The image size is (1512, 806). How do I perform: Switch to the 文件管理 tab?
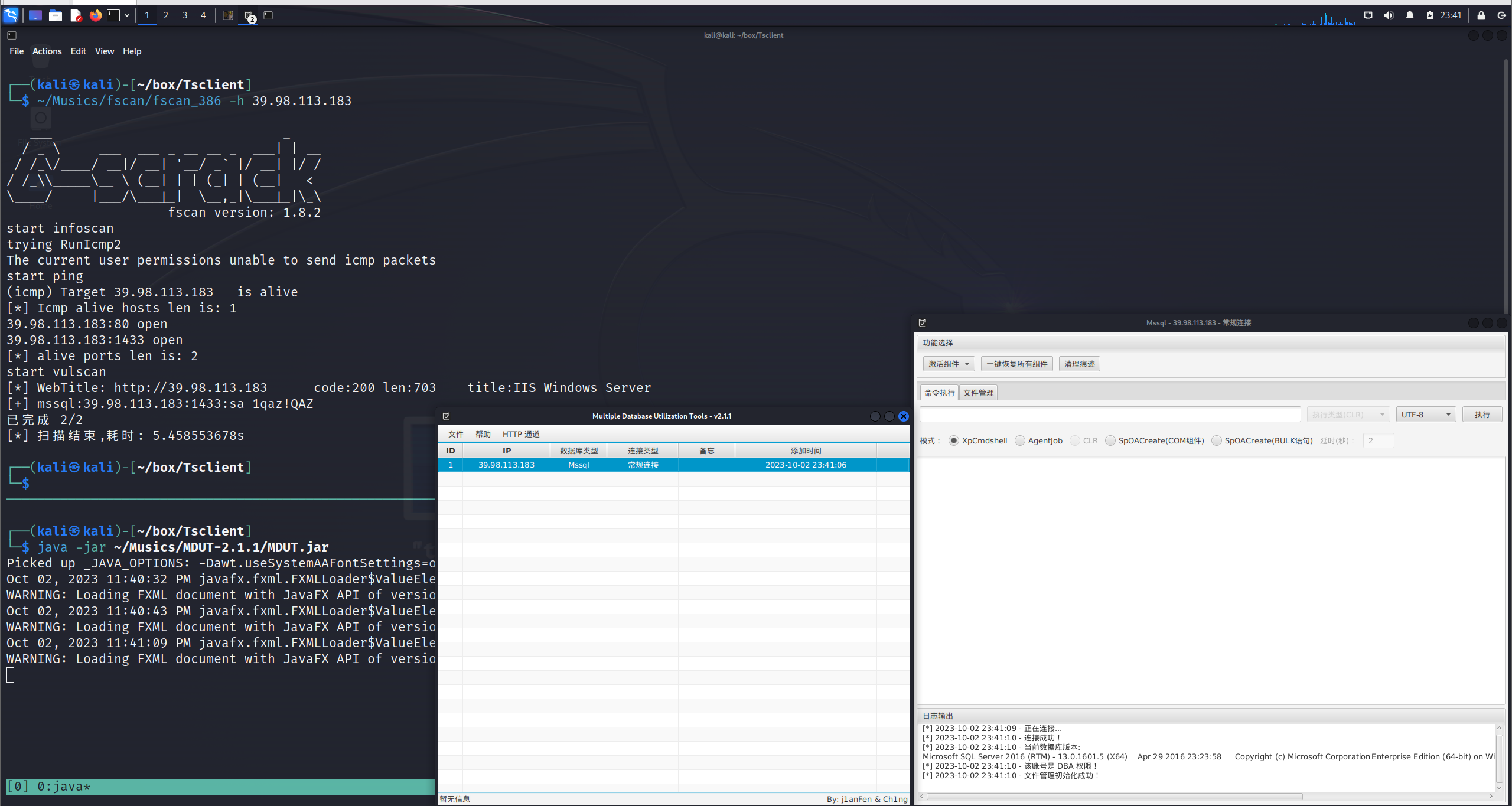click(x=978, y=393)
